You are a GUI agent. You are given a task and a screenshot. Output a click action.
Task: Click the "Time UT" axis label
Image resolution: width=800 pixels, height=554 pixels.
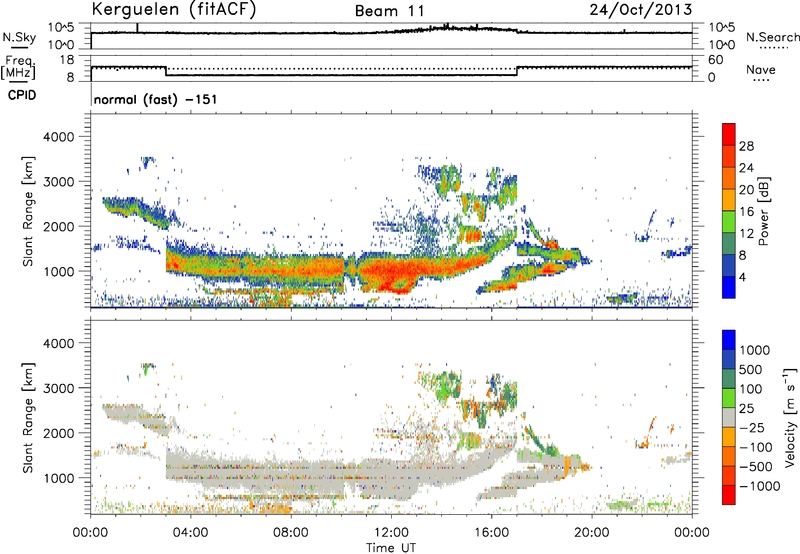[x=391, y=548]
